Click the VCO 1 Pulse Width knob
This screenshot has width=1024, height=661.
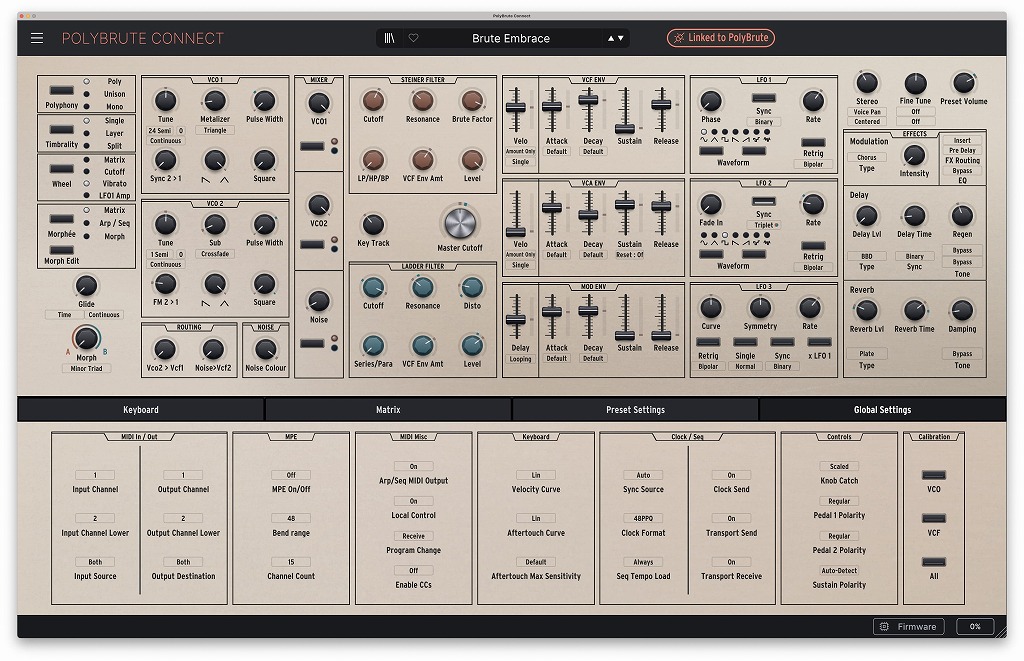click(x=264, y=101)
